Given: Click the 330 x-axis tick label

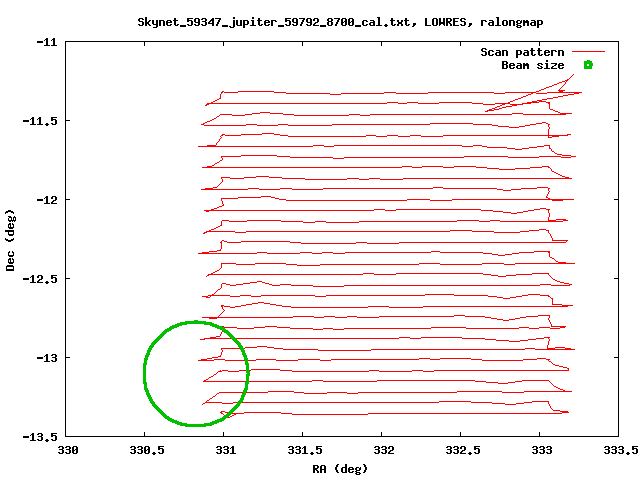Looking at the screenshot, I should click(x=68, y=450).
